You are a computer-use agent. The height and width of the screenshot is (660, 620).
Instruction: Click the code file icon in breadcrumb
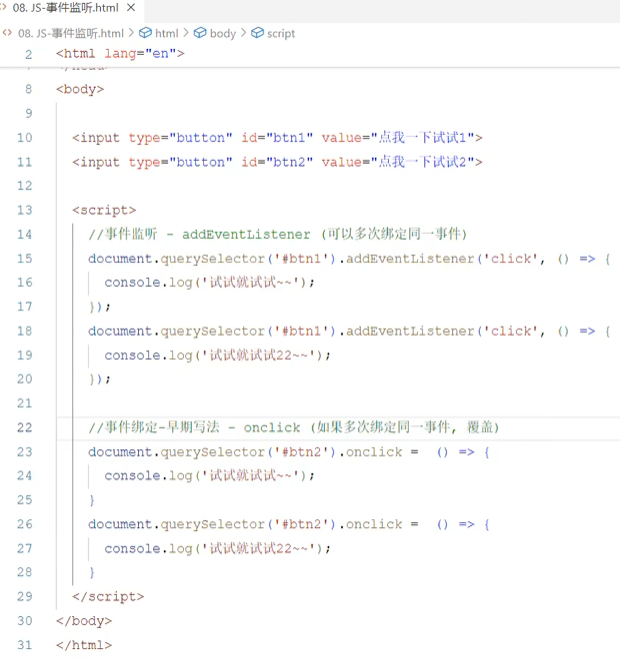7,33
